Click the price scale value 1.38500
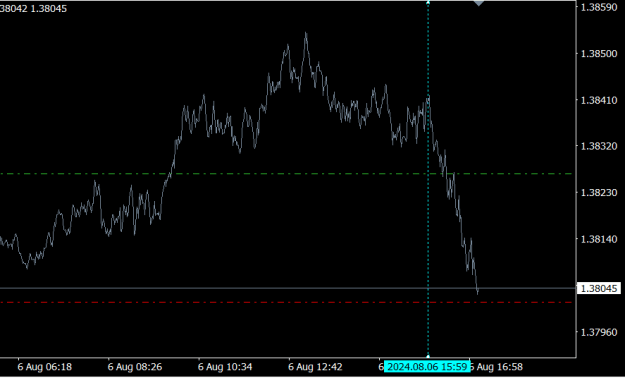This screenshot has width=625, height=378. [599, 54]
